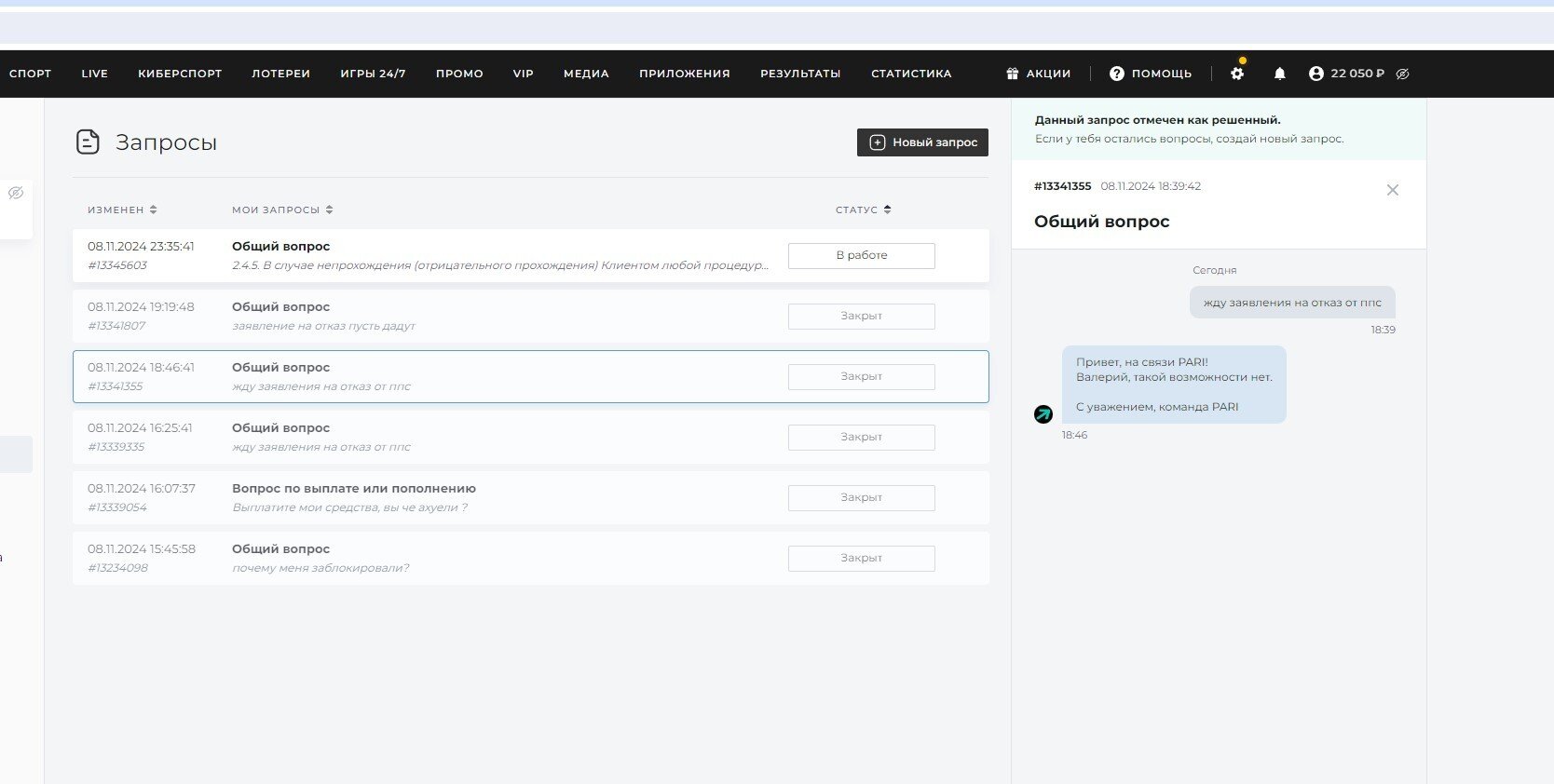The height and width of the screenshot is (784, 1554).
Task: Click the gift icon next to АКЦИИ
Action: [x=1013, y=74]
